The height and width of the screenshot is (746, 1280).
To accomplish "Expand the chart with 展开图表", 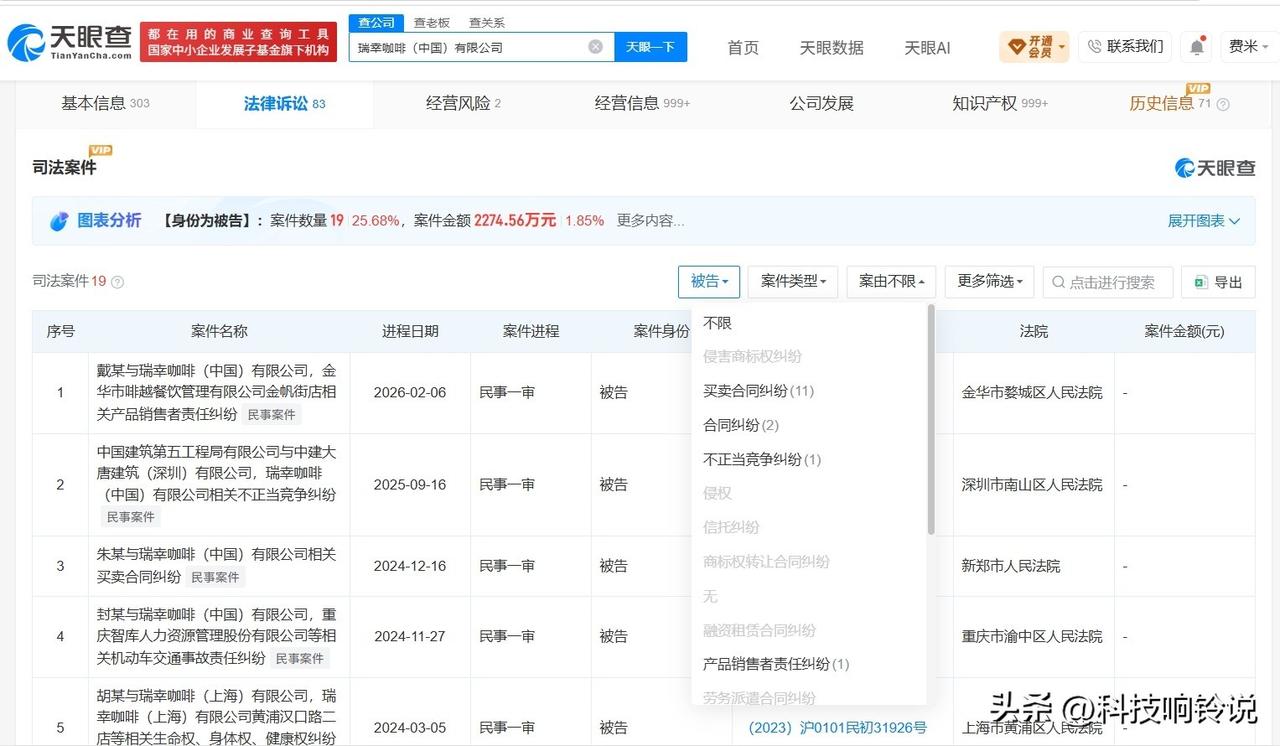I will [x=1204, y=221].
